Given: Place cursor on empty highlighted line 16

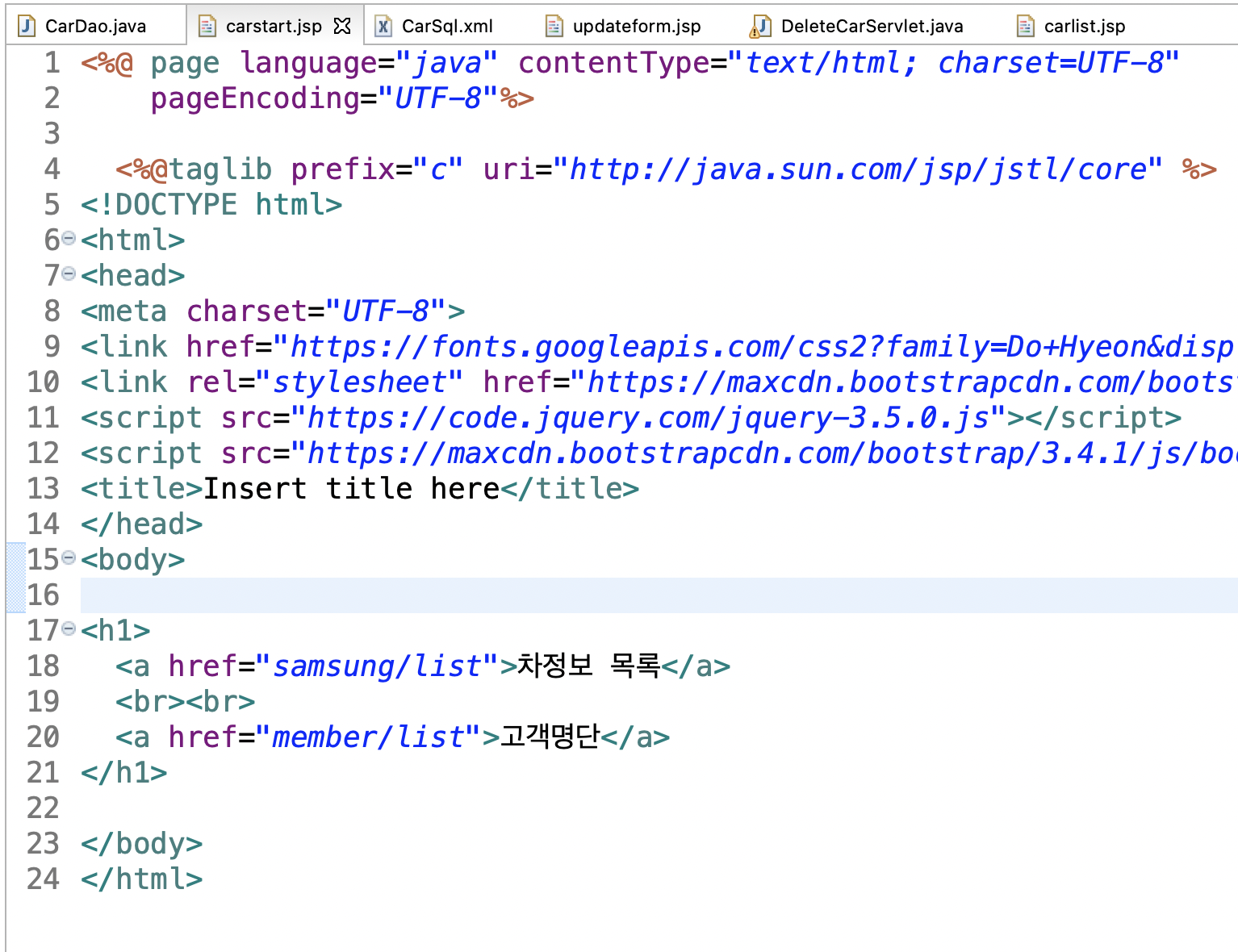Looking at the screenshot, I should tap(659, 595).
